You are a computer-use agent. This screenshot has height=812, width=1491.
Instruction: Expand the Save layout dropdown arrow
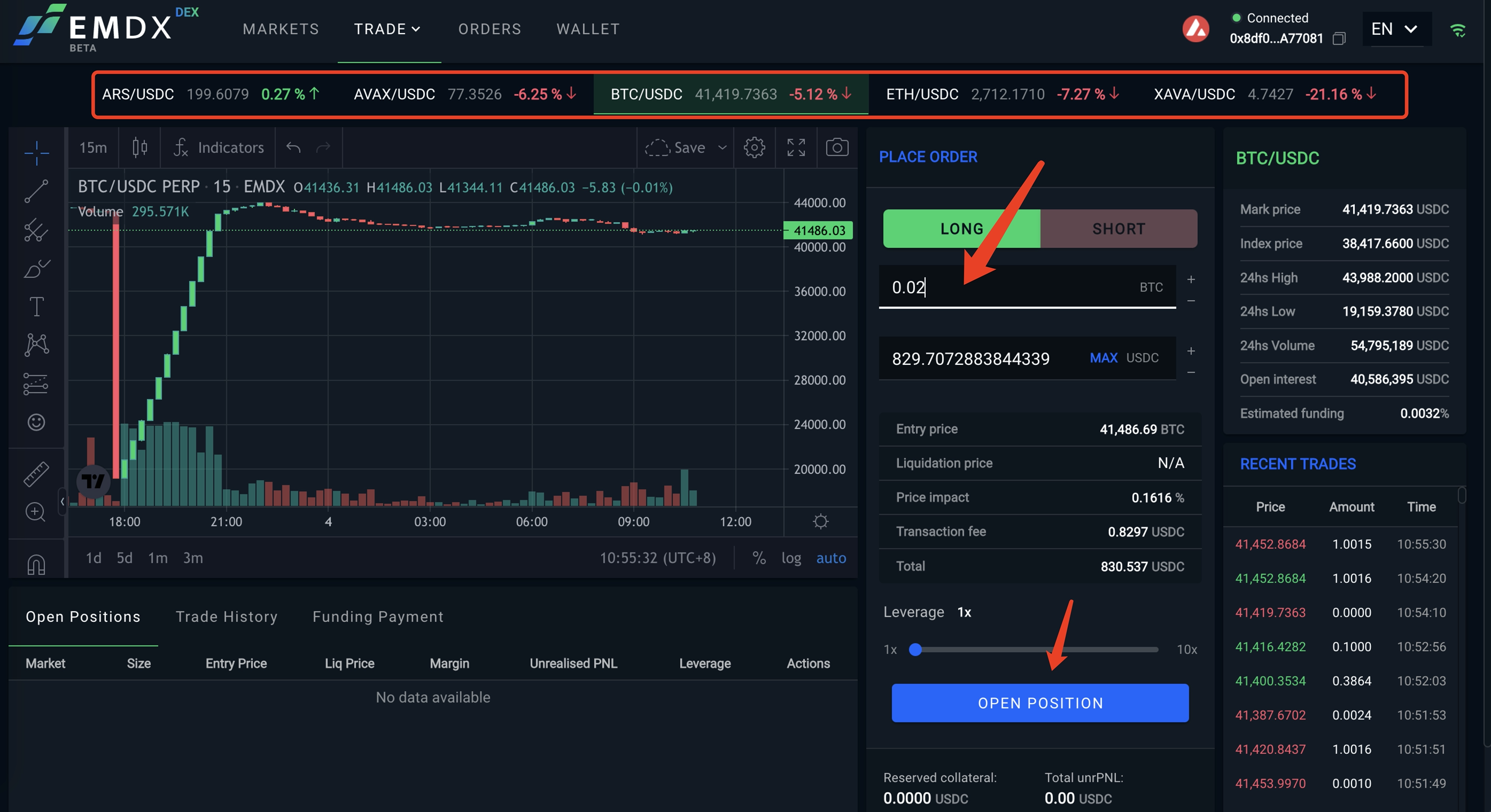[723, 147]
